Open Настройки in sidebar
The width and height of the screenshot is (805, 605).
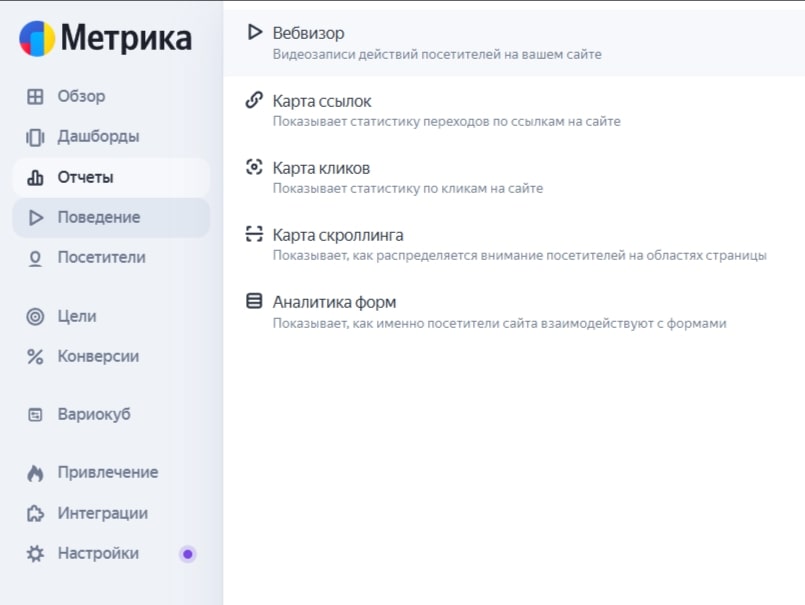click(111, 554)
